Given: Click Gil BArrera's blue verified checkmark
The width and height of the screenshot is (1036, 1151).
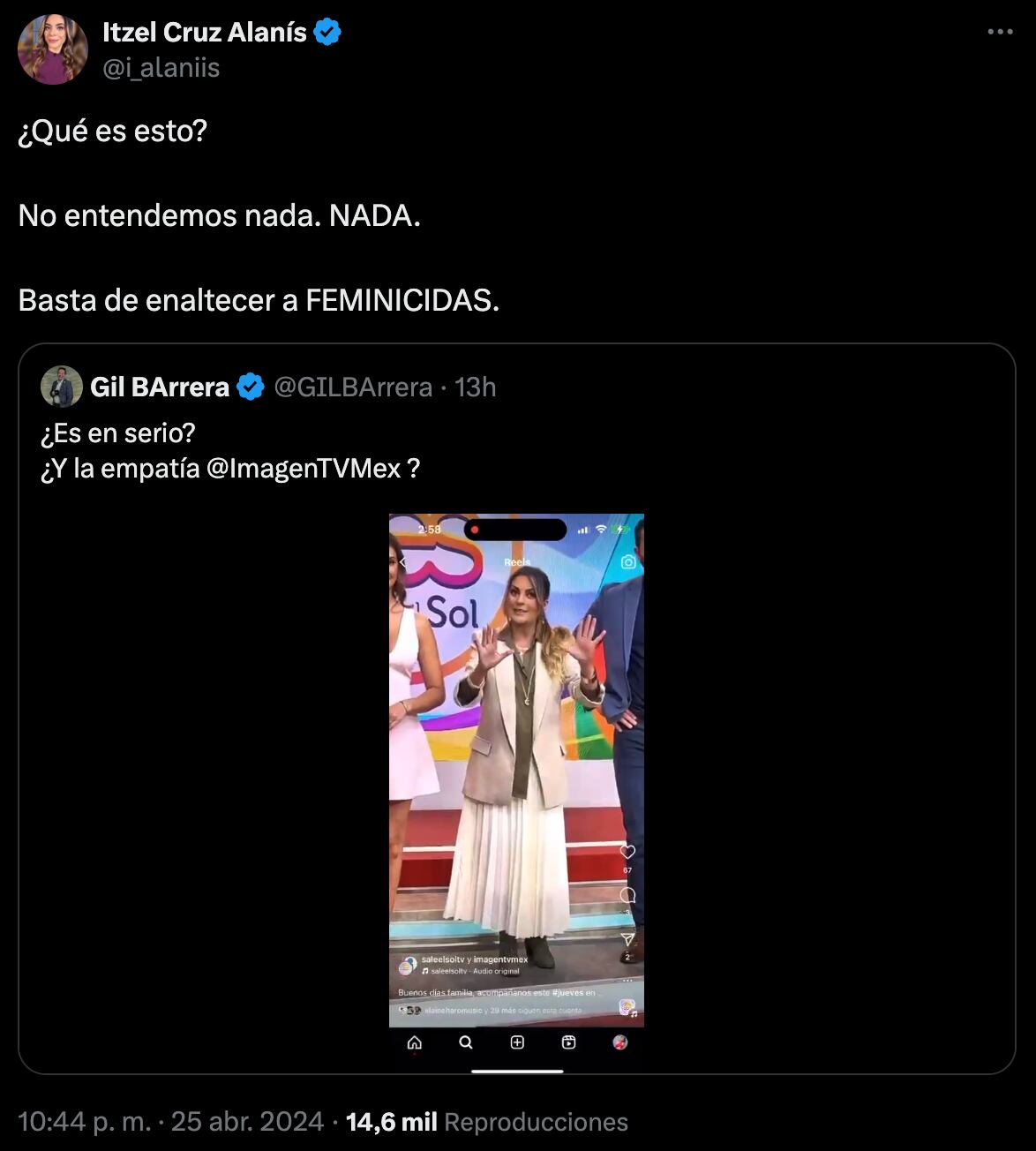Looking at the screenshot, I should click(x=251, y=387).
